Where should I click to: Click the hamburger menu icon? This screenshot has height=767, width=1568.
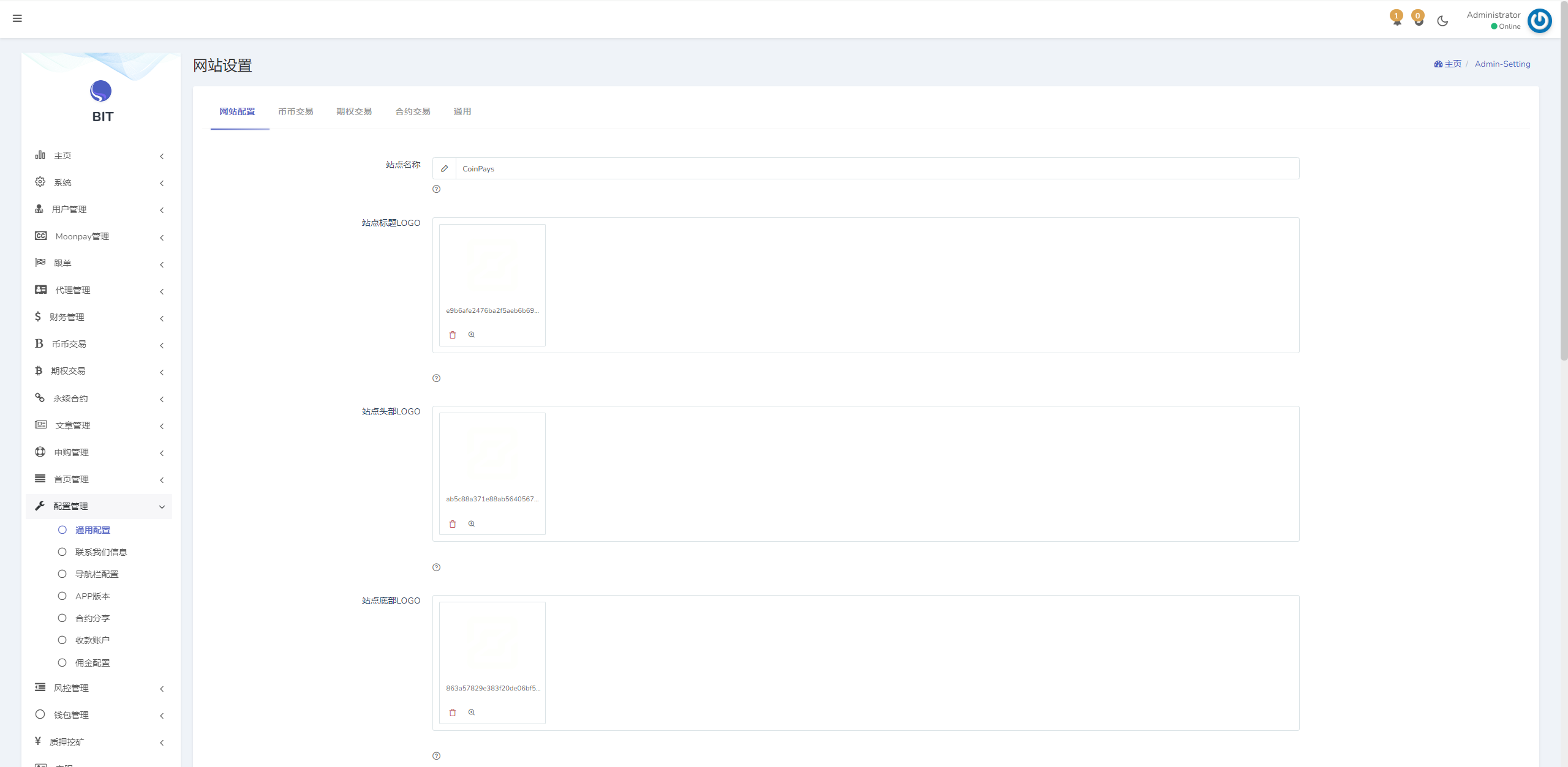pos(17,18)
